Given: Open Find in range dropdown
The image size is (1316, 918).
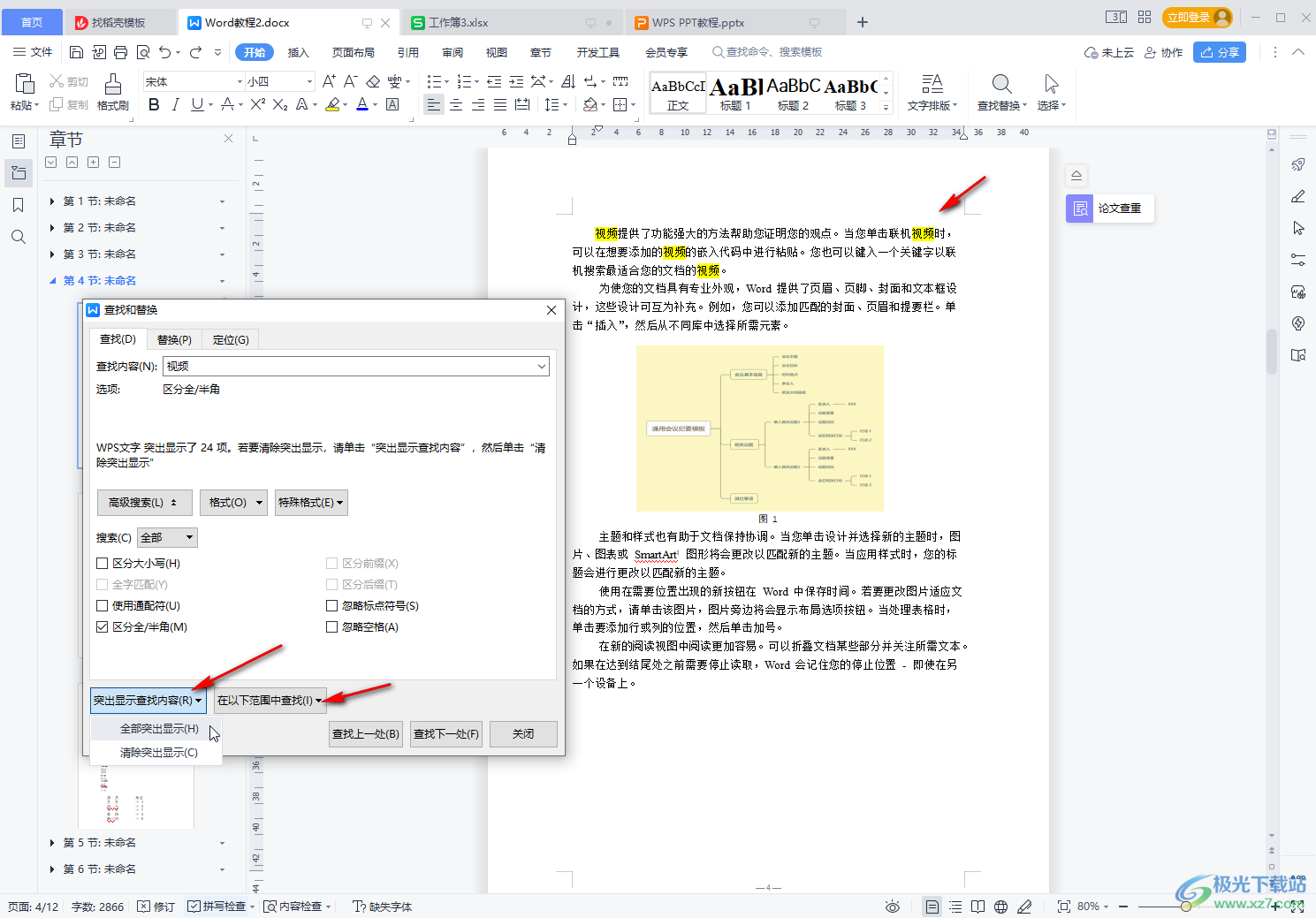Looking at the screenshot, I should (270, 700).
